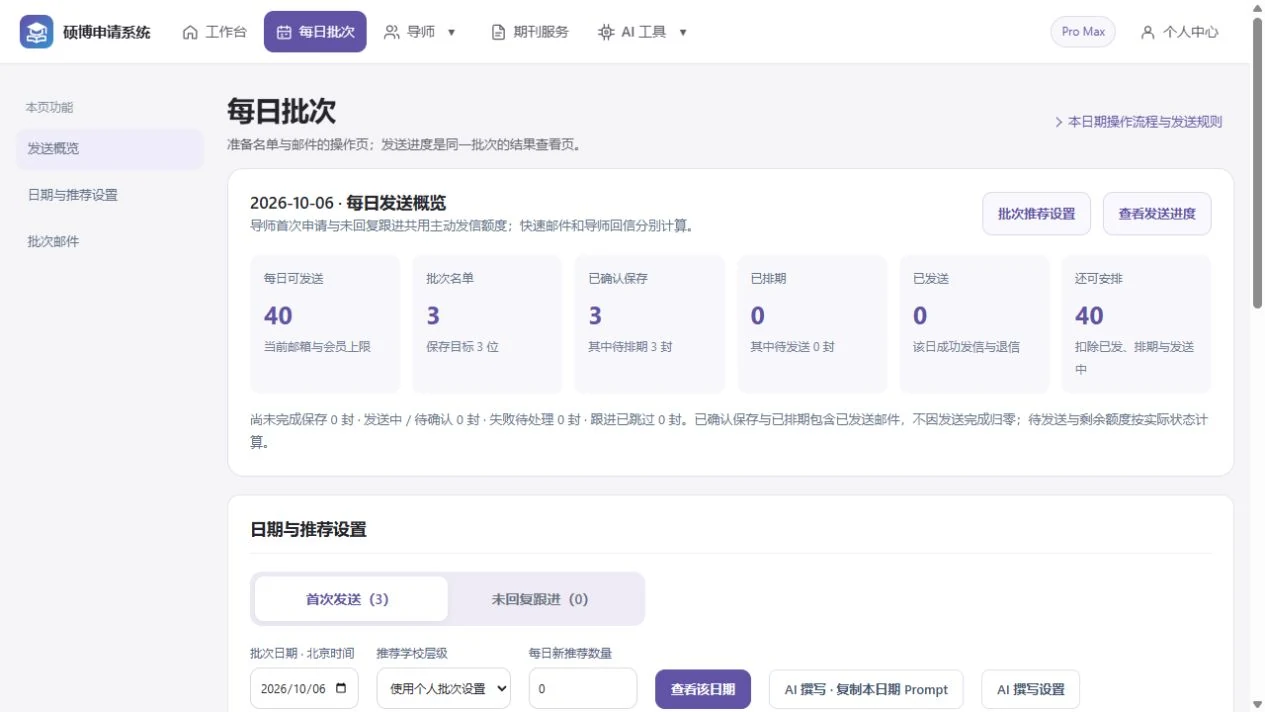Expand the AI 工具 dropdown arrow
This screenshot has width=1265, height=712.
[683, 32]
